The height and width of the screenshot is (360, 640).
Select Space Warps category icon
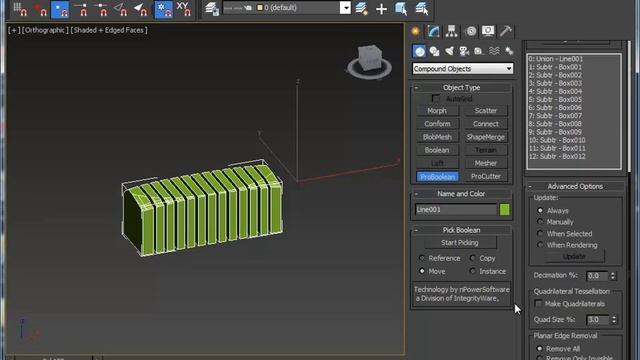(494, 51)
